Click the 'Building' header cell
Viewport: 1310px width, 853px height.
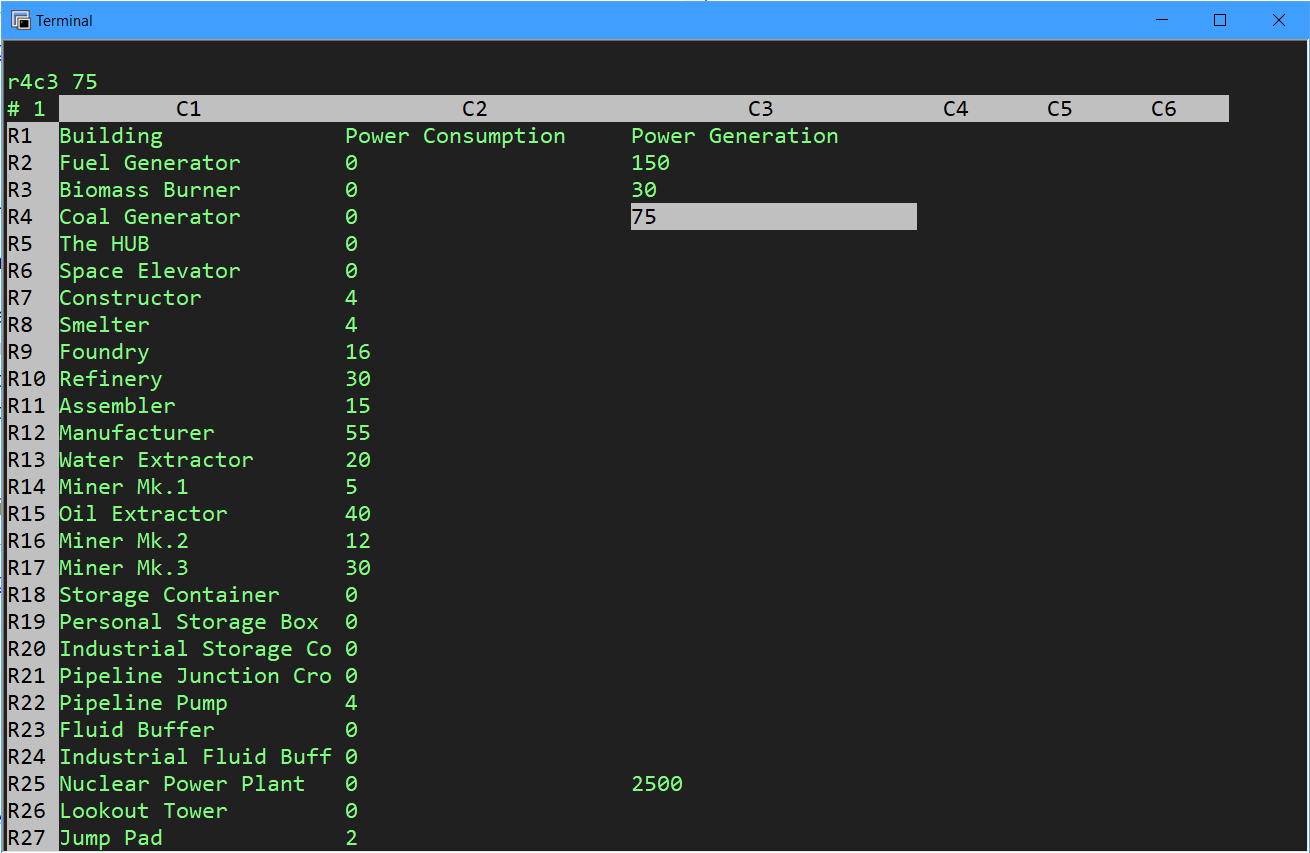[111, 136]
